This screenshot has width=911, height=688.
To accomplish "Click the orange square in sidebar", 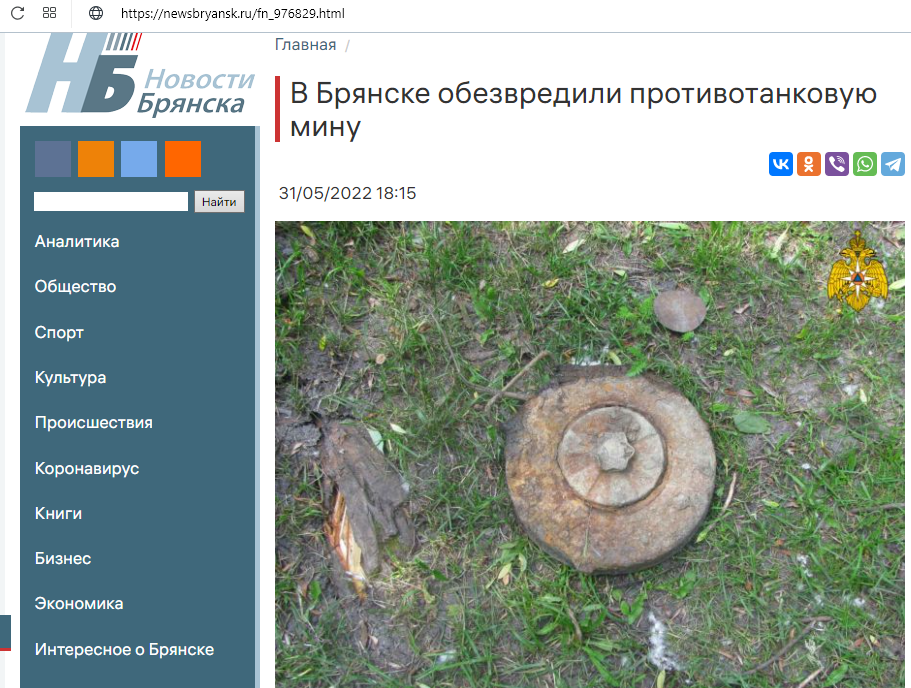I will 96,159.
